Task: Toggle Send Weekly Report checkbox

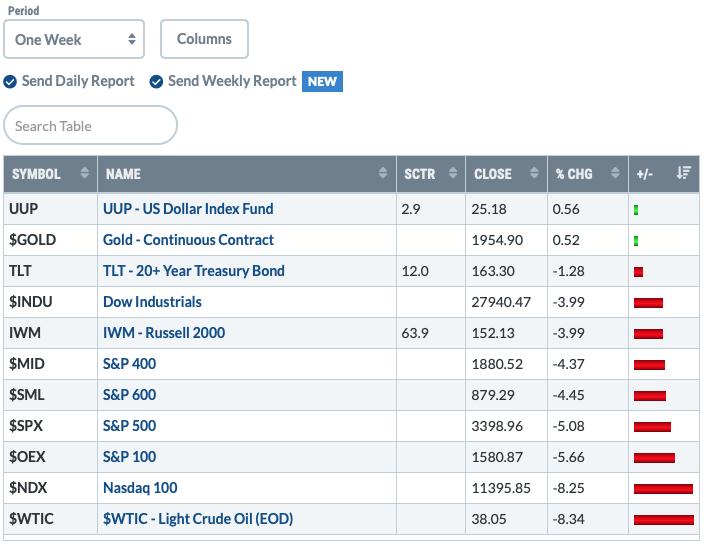Action: [x=156, y=82]
